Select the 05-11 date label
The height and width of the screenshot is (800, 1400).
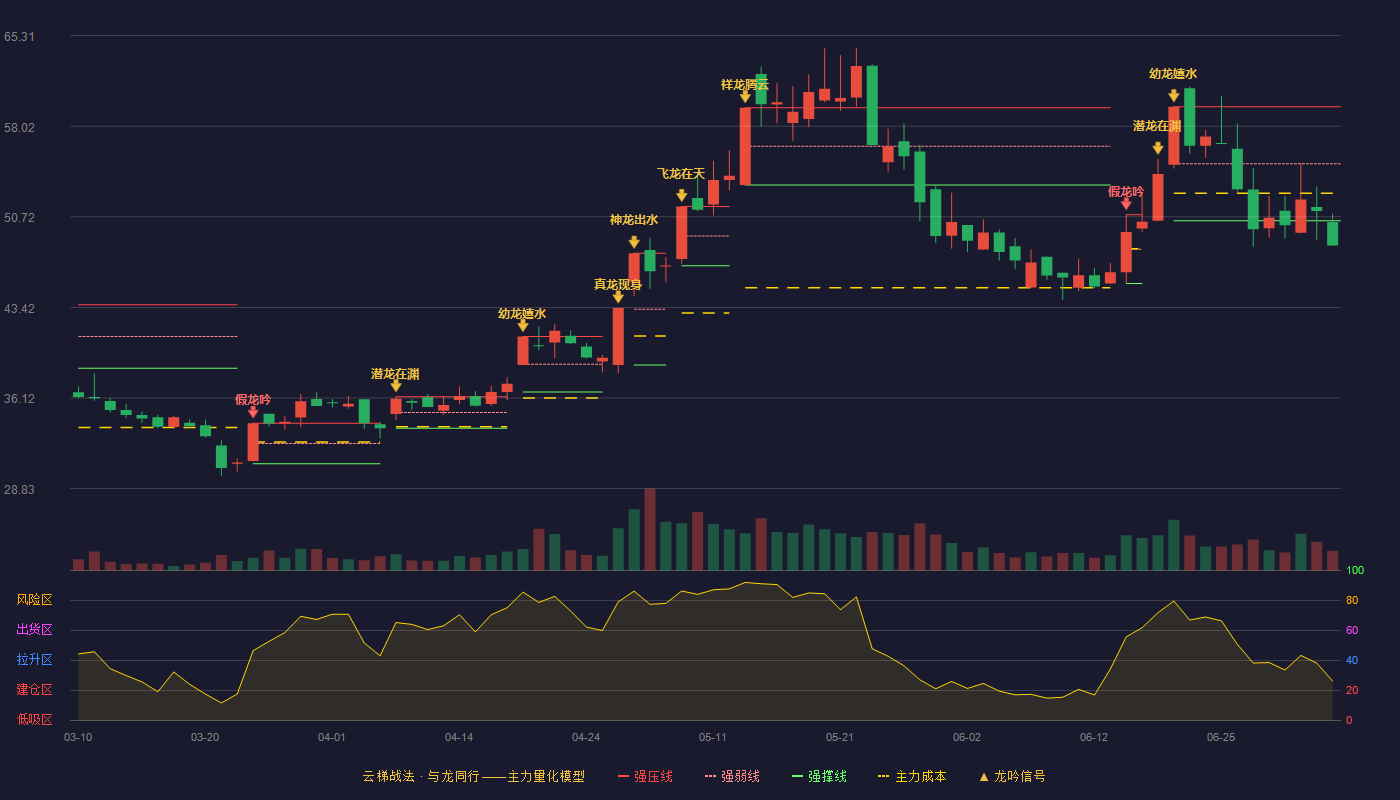[713, 737]
